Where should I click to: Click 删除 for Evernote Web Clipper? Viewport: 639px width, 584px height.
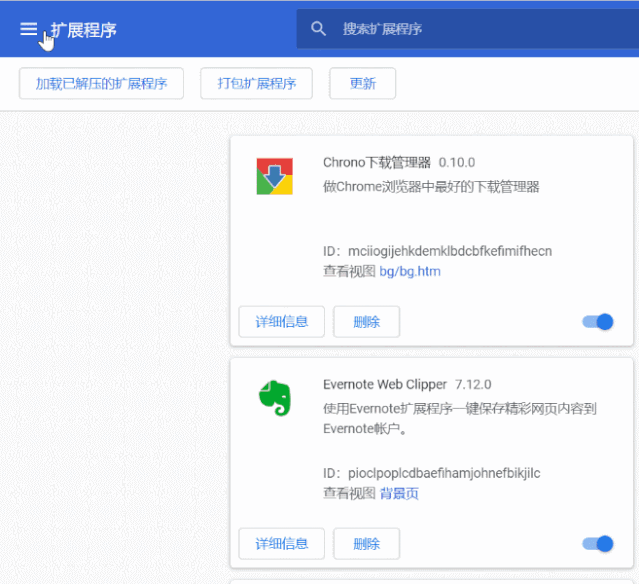[x=366, y=544]
